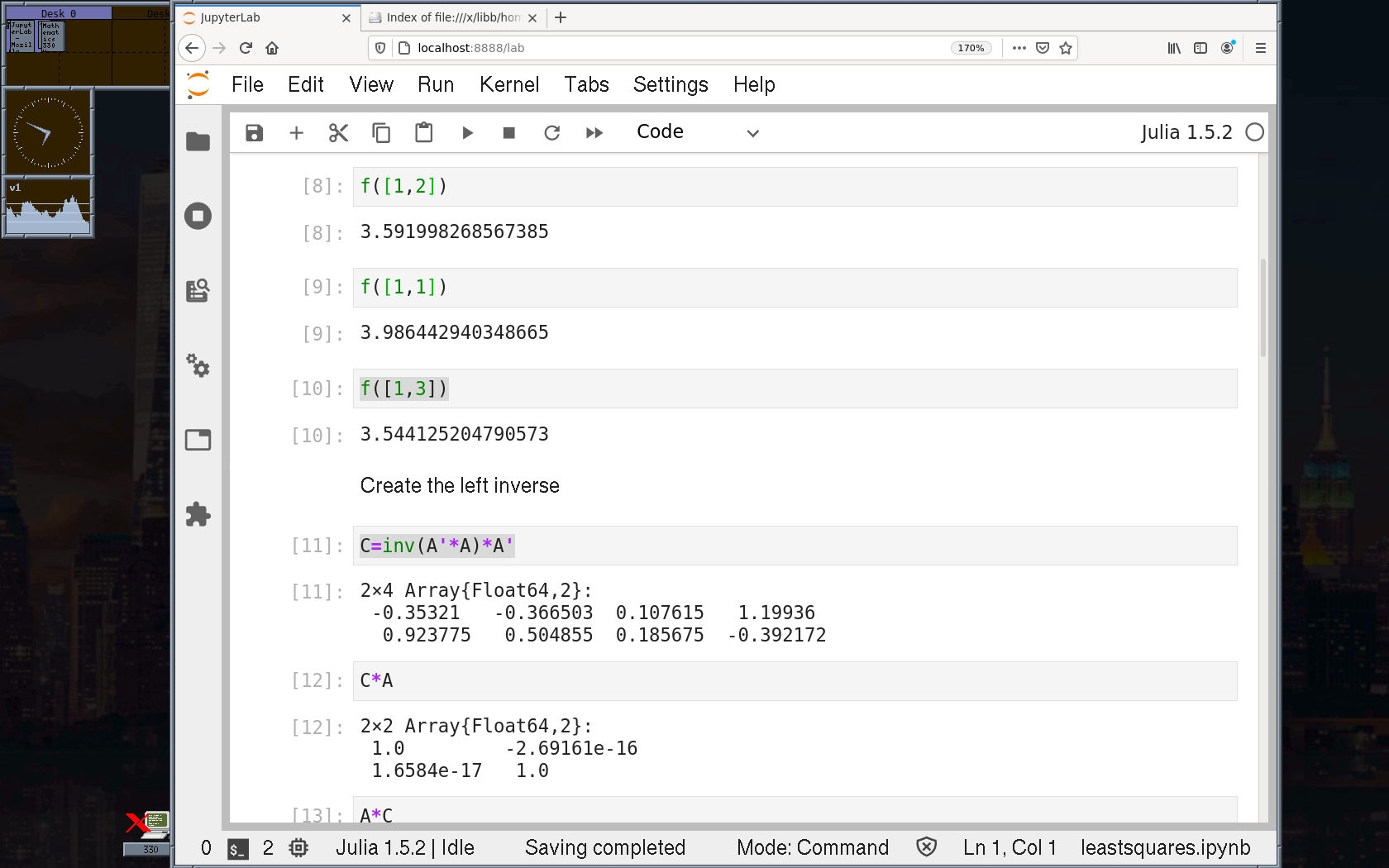Show Running Terminals and Kernels panel
1389x868 pixels.
tap(198, 217)
